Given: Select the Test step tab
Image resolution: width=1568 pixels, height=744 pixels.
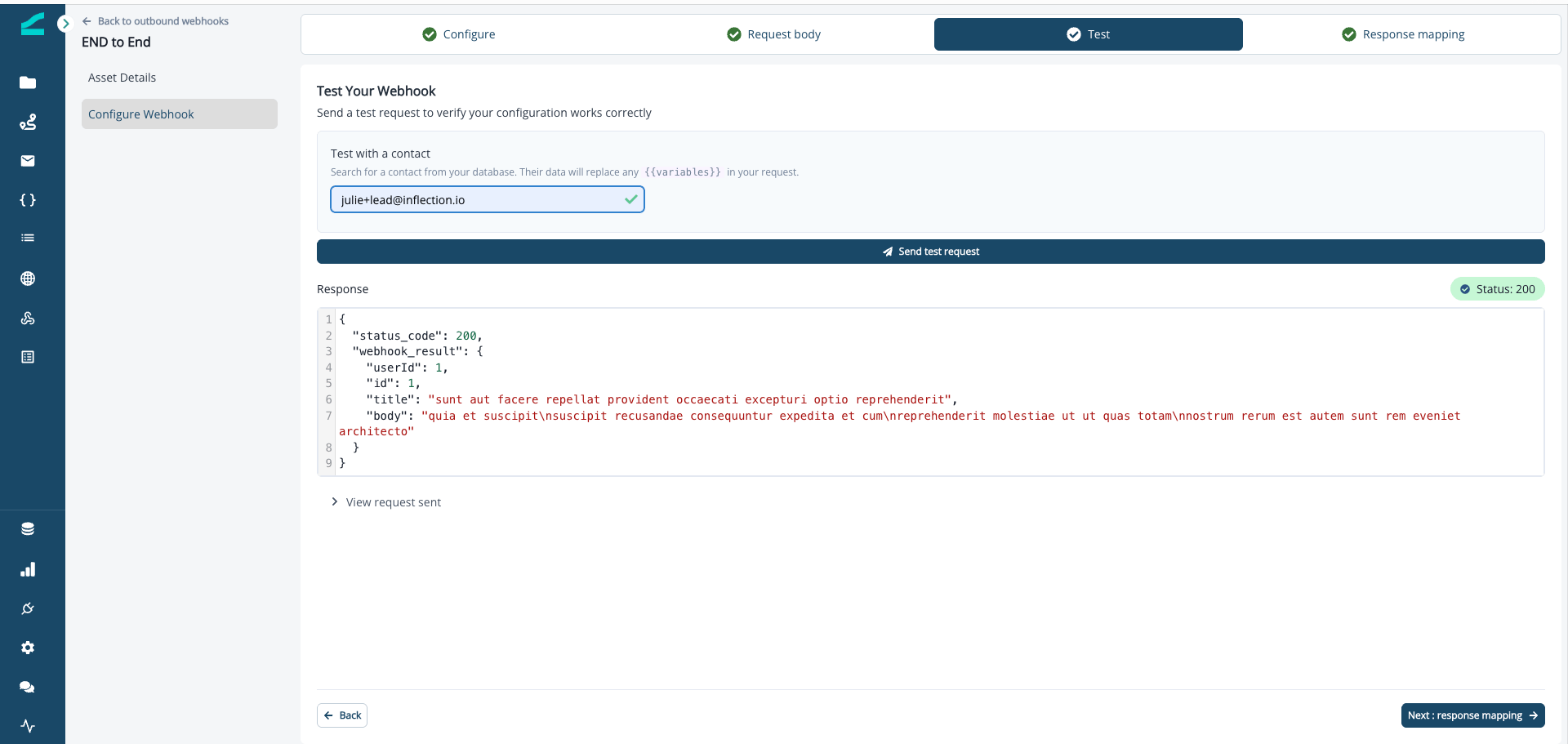Looking at the screenshot, I should 1089,34.
